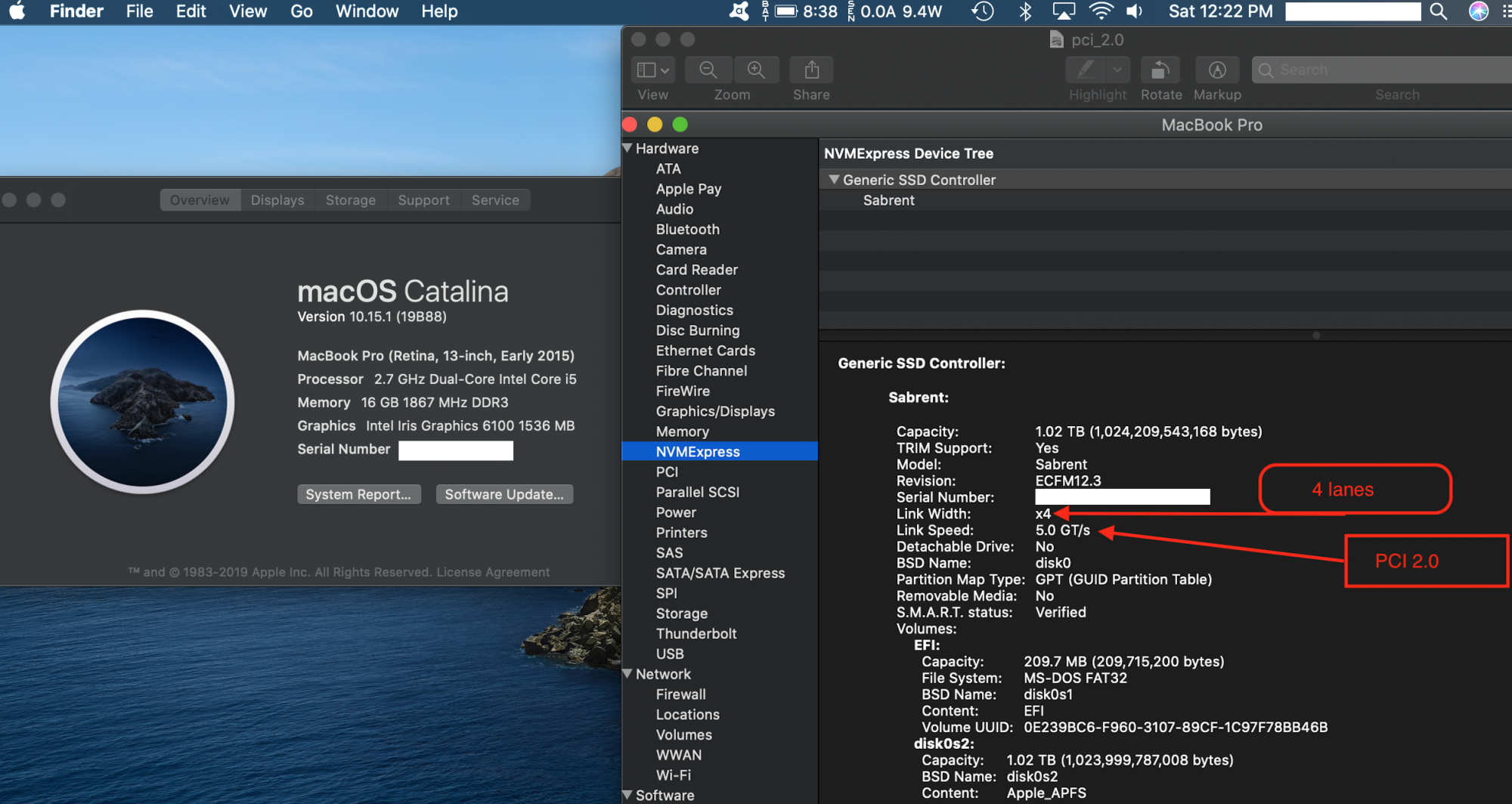Collapse the Generic SSD Controller tree row
Image resolution: width=1512 pixels, height=804 pixels.
click(x=834, y=180)
